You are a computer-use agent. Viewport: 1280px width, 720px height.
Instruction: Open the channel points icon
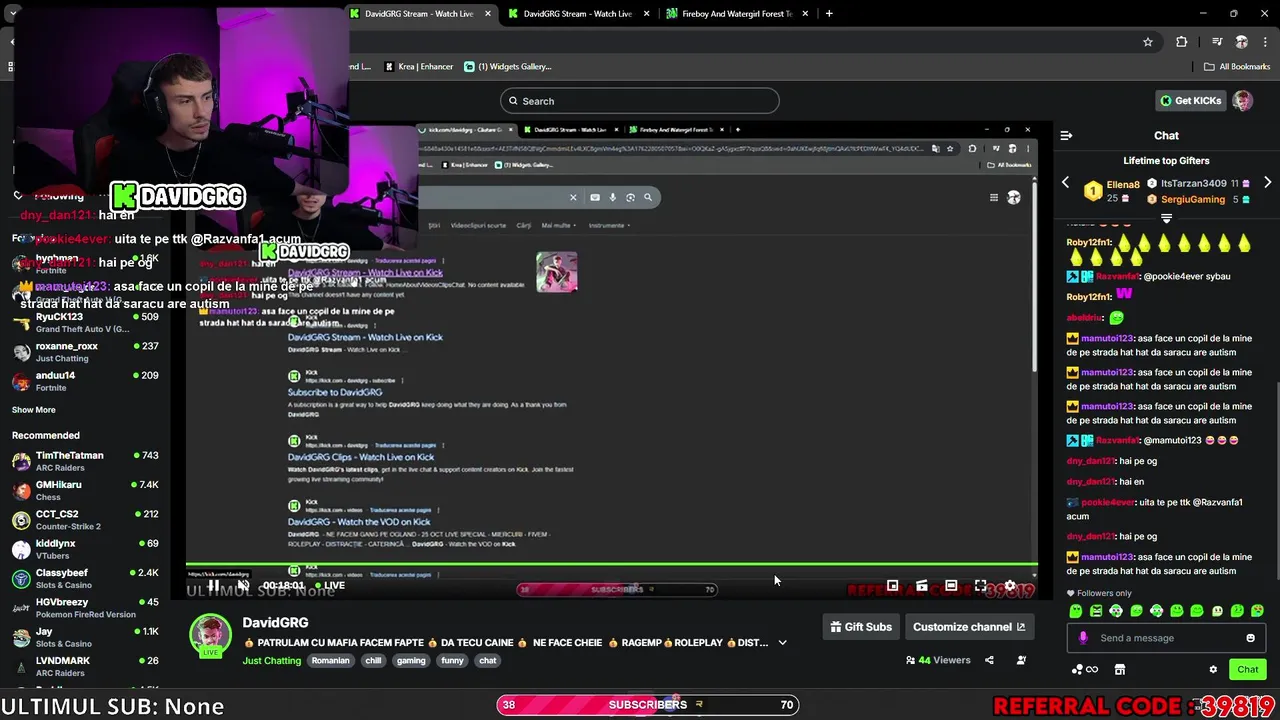[1084, 670]
